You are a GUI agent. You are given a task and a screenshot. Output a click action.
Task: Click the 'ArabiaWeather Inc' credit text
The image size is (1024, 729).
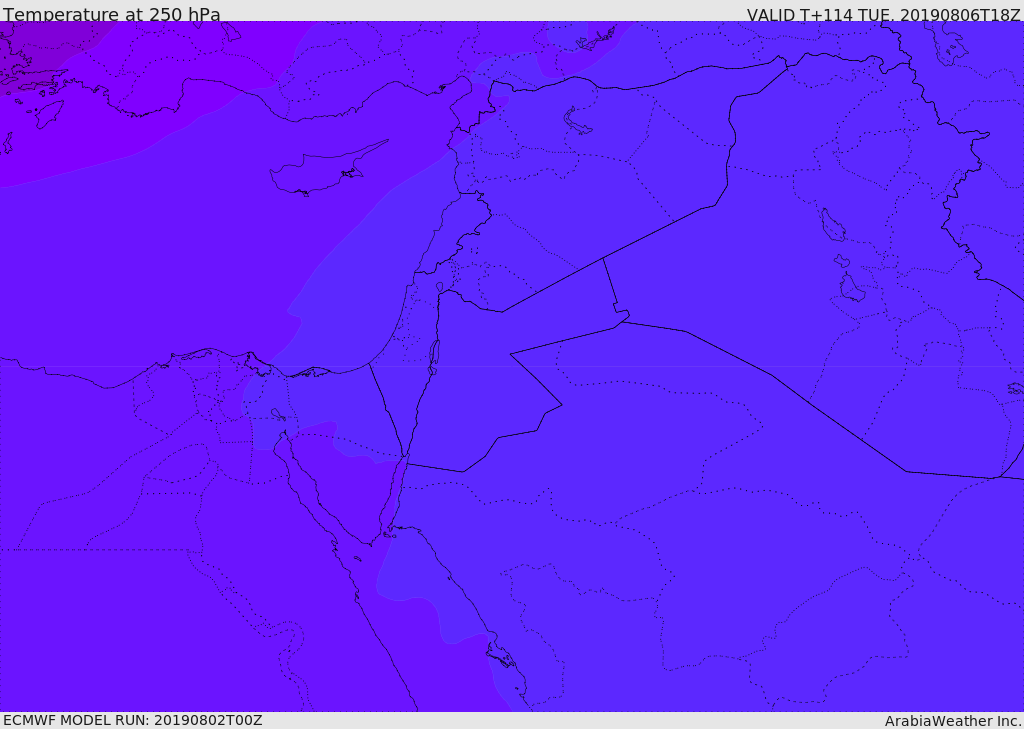[953, 721]
